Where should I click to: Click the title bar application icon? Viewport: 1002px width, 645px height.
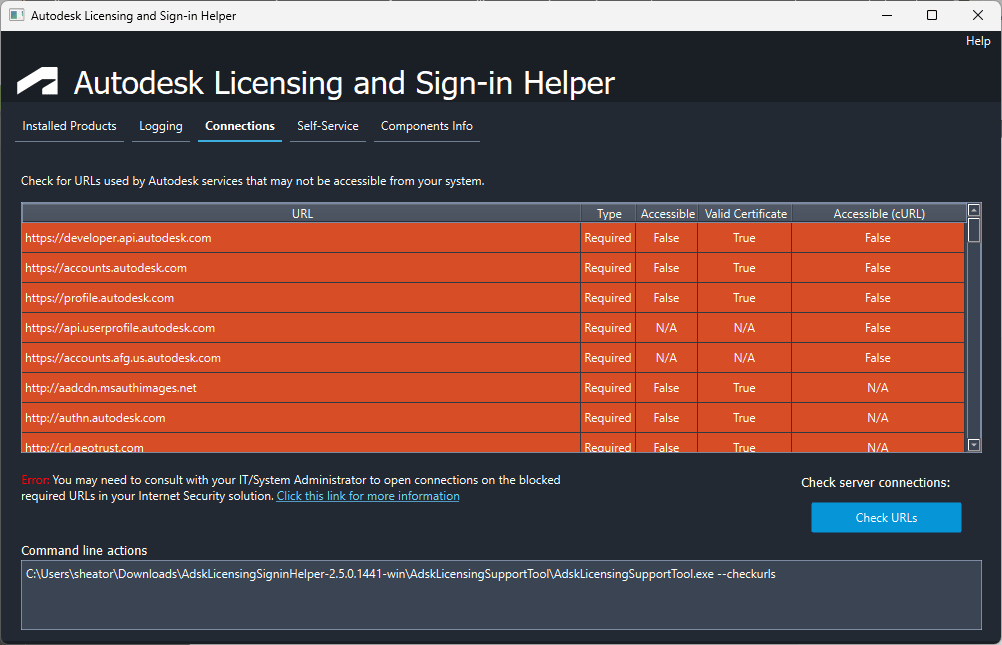[17, 15]
